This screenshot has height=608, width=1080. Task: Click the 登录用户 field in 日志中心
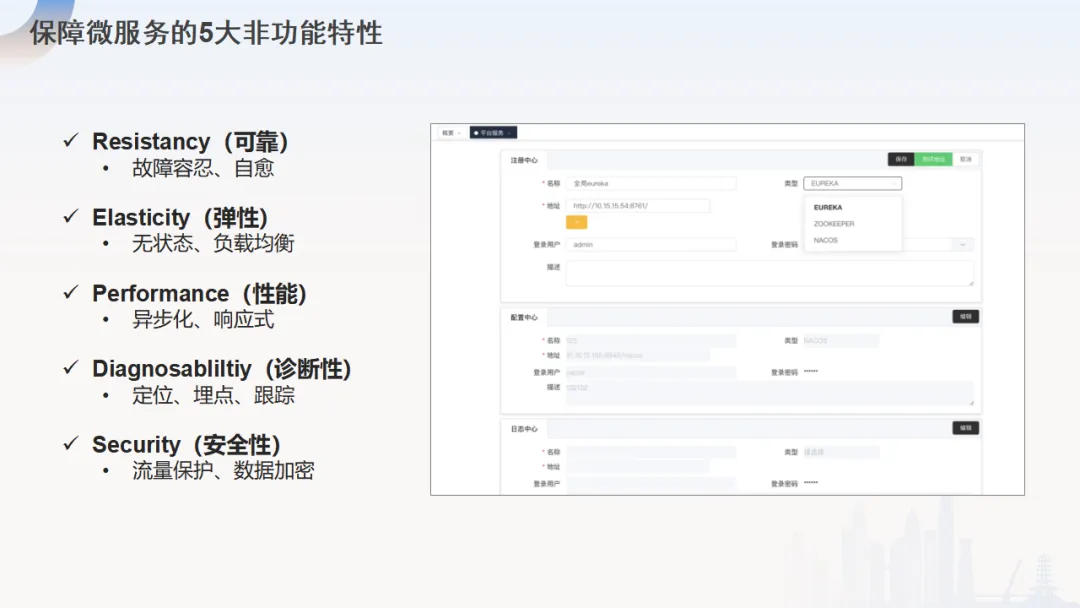coord(651,484)
